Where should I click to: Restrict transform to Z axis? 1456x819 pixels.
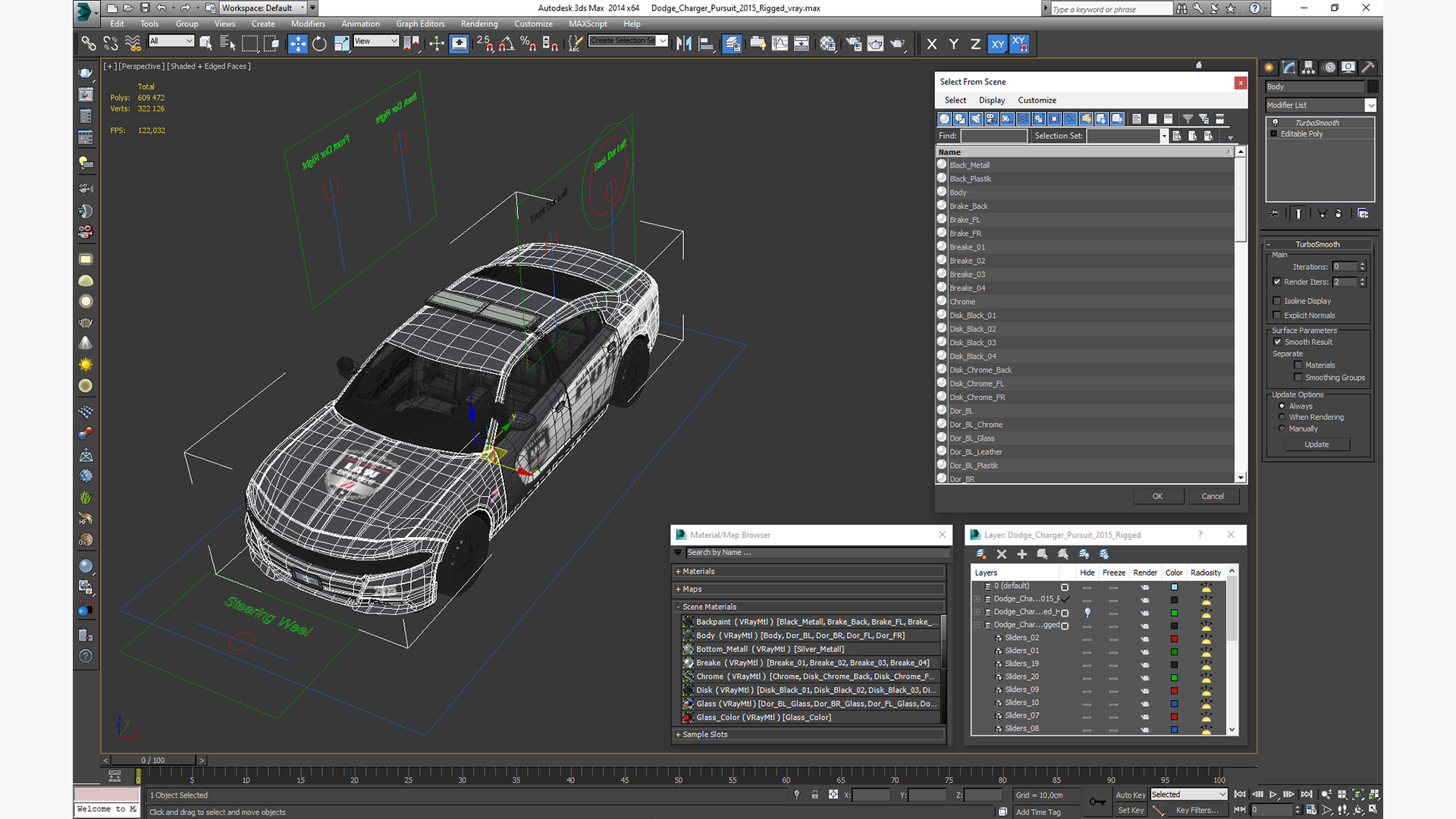tap(975, 44)
